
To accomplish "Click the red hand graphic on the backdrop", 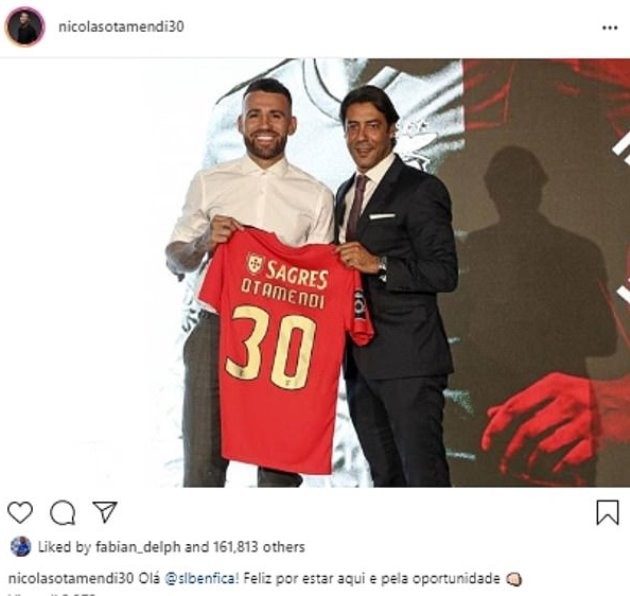I will (x=538, y=426).
